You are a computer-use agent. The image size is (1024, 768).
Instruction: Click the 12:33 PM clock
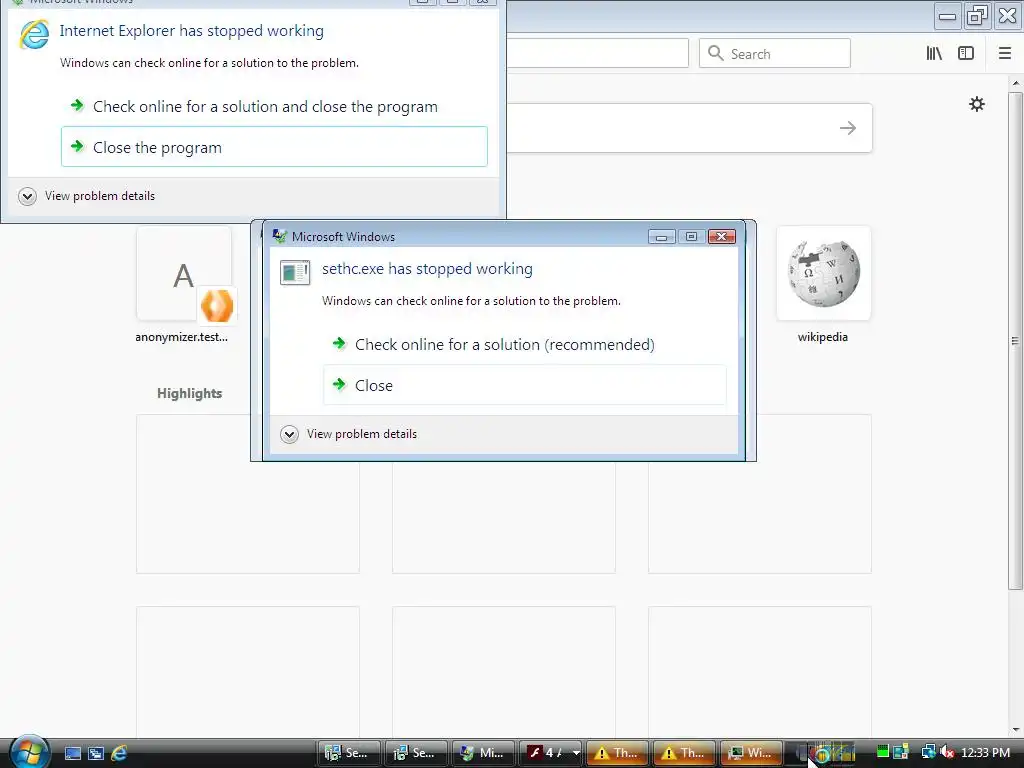click(x=985, y=752)
